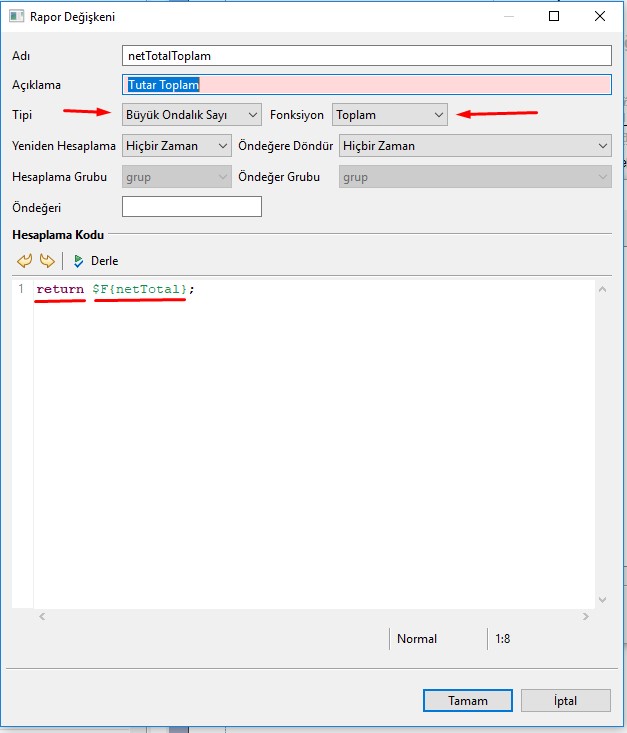Click the redo arrow icon

pos(46,261)
